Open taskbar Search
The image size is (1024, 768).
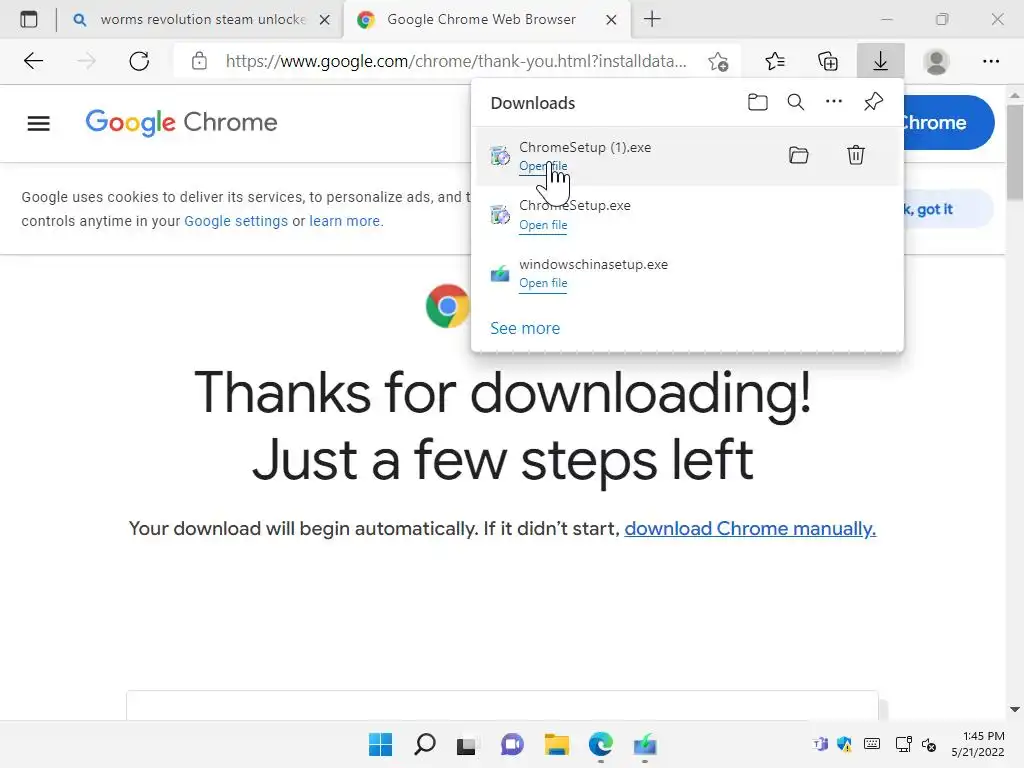424,744
